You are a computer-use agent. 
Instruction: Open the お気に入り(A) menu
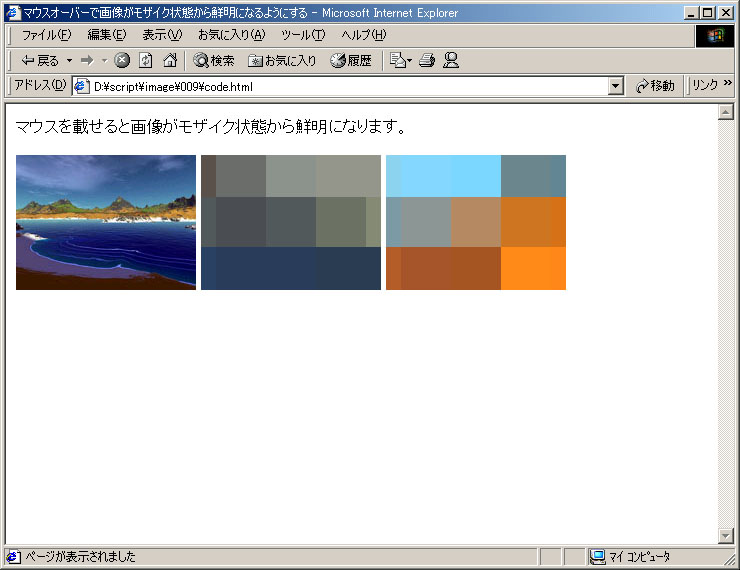[231, 34]
